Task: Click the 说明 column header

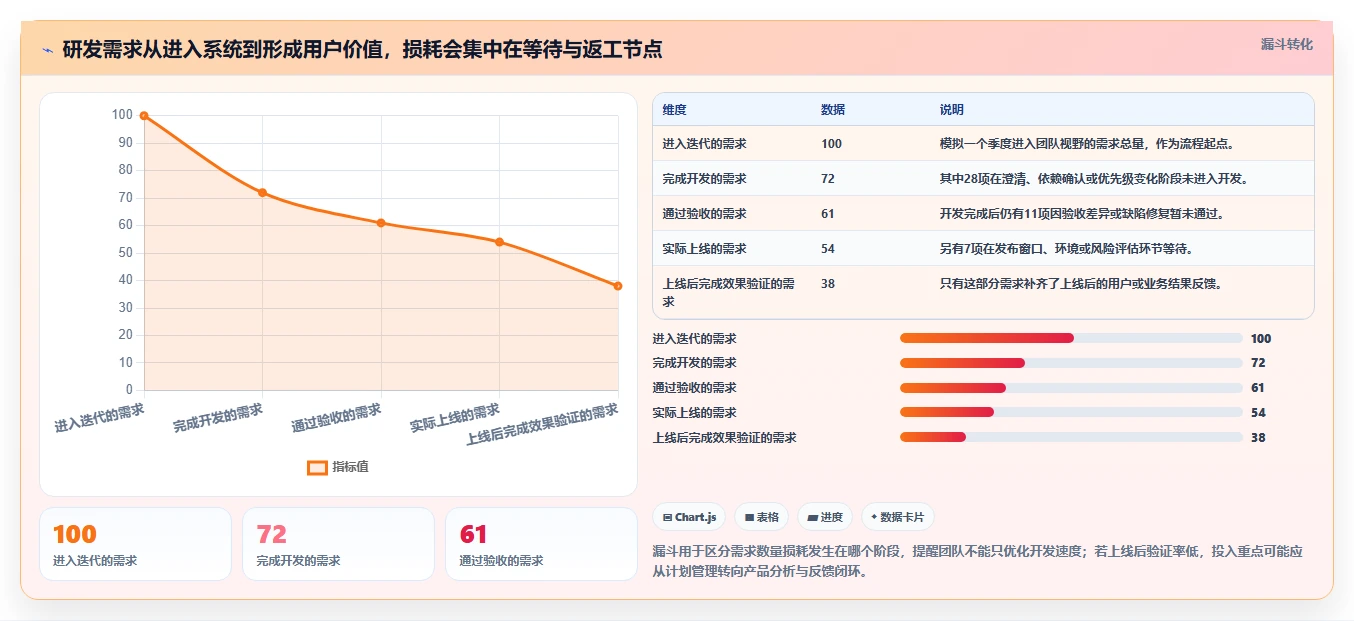Action: coord(951,110)
